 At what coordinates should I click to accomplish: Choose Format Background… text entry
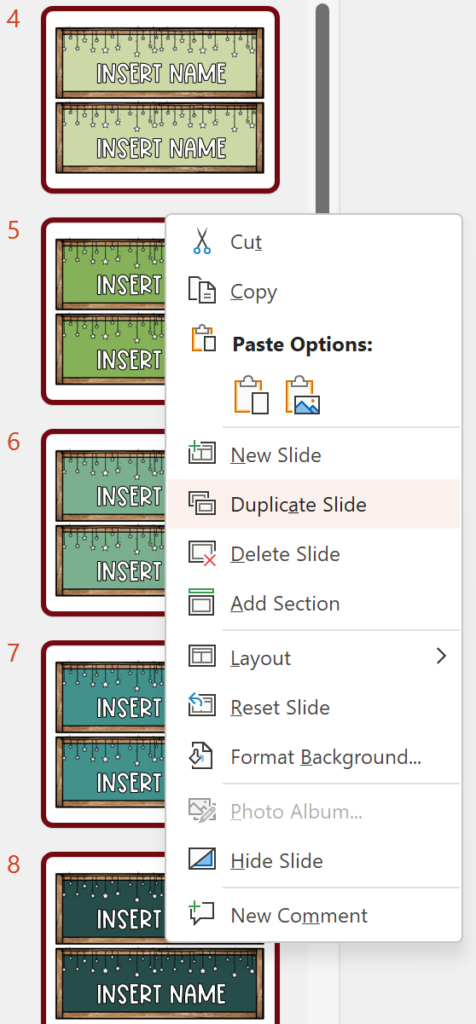coord(326,758)
